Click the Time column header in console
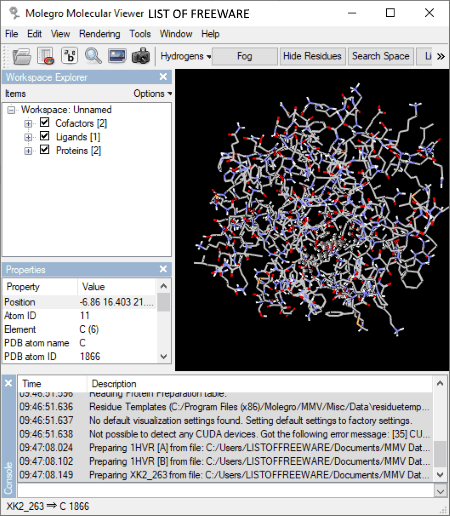450x516 pixels. 52,384
